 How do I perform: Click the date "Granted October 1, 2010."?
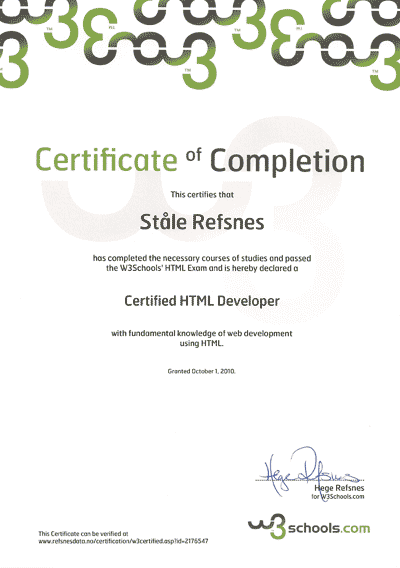[201, 371]
